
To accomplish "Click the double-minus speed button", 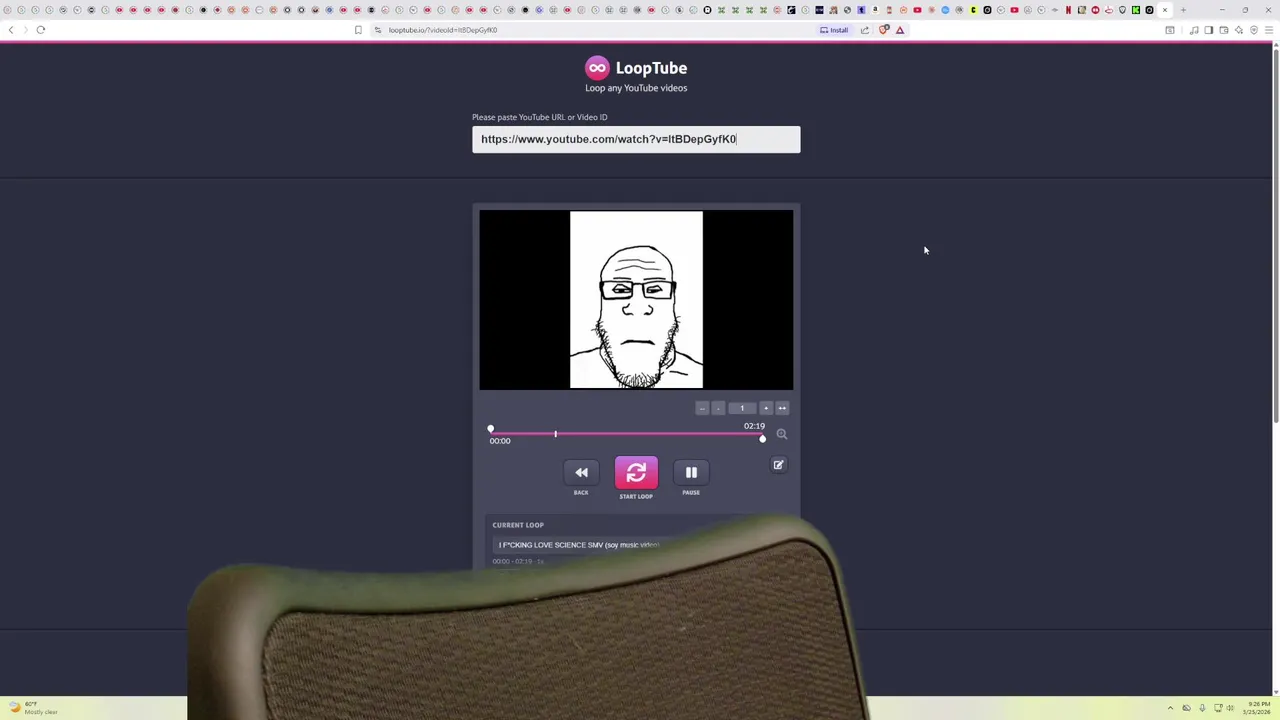I will 702,408.
